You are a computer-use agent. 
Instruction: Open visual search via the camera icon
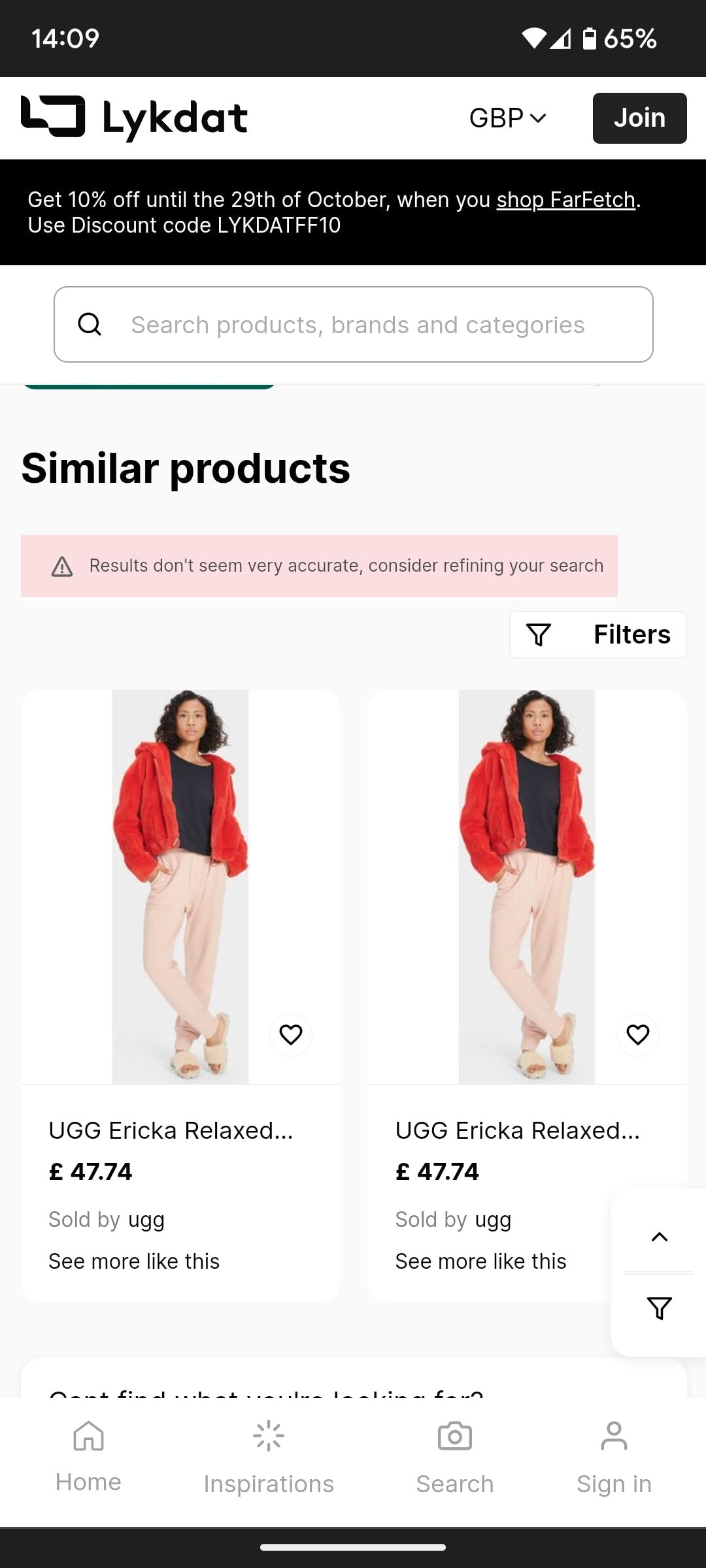[454, 1435]
